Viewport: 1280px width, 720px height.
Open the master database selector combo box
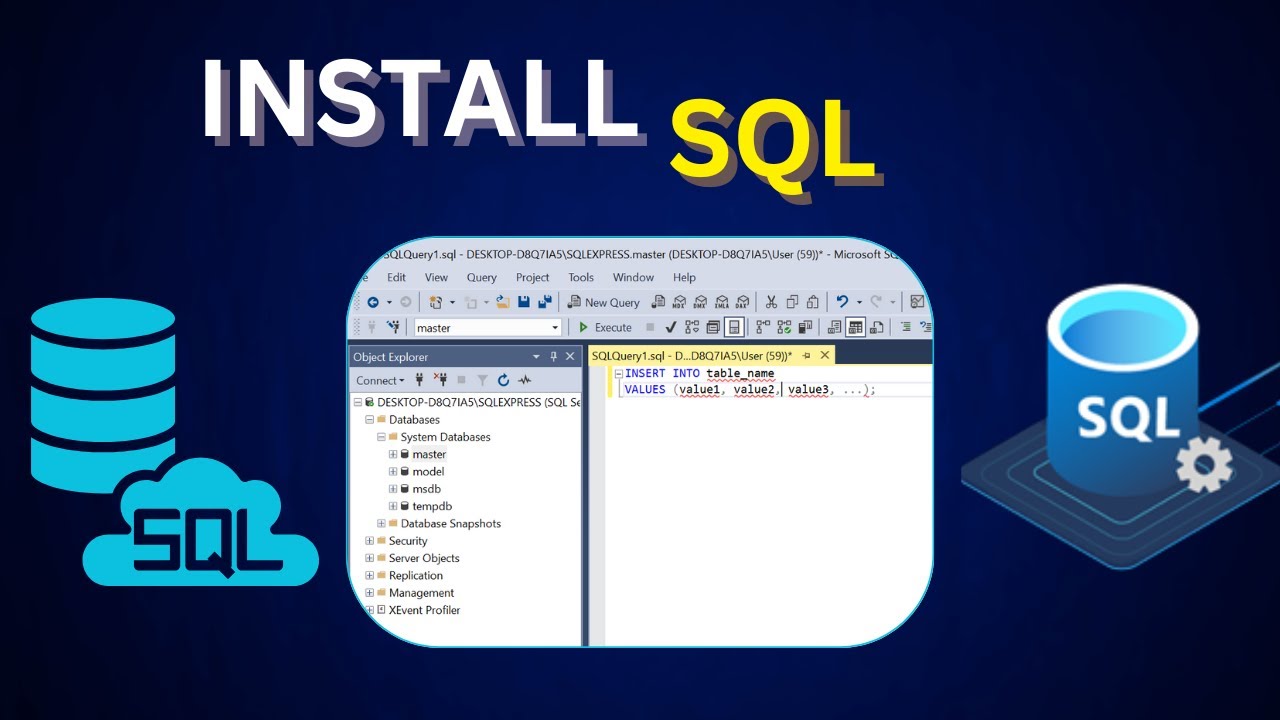click(488, 327)
